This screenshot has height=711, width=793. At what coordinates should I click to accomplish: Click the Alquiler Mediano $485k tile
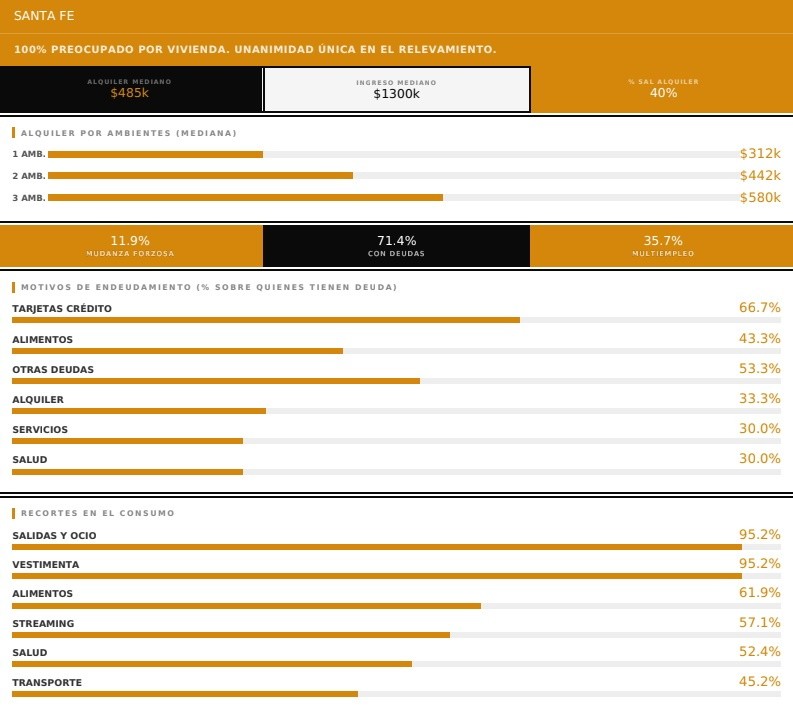(x=130, y=89)
